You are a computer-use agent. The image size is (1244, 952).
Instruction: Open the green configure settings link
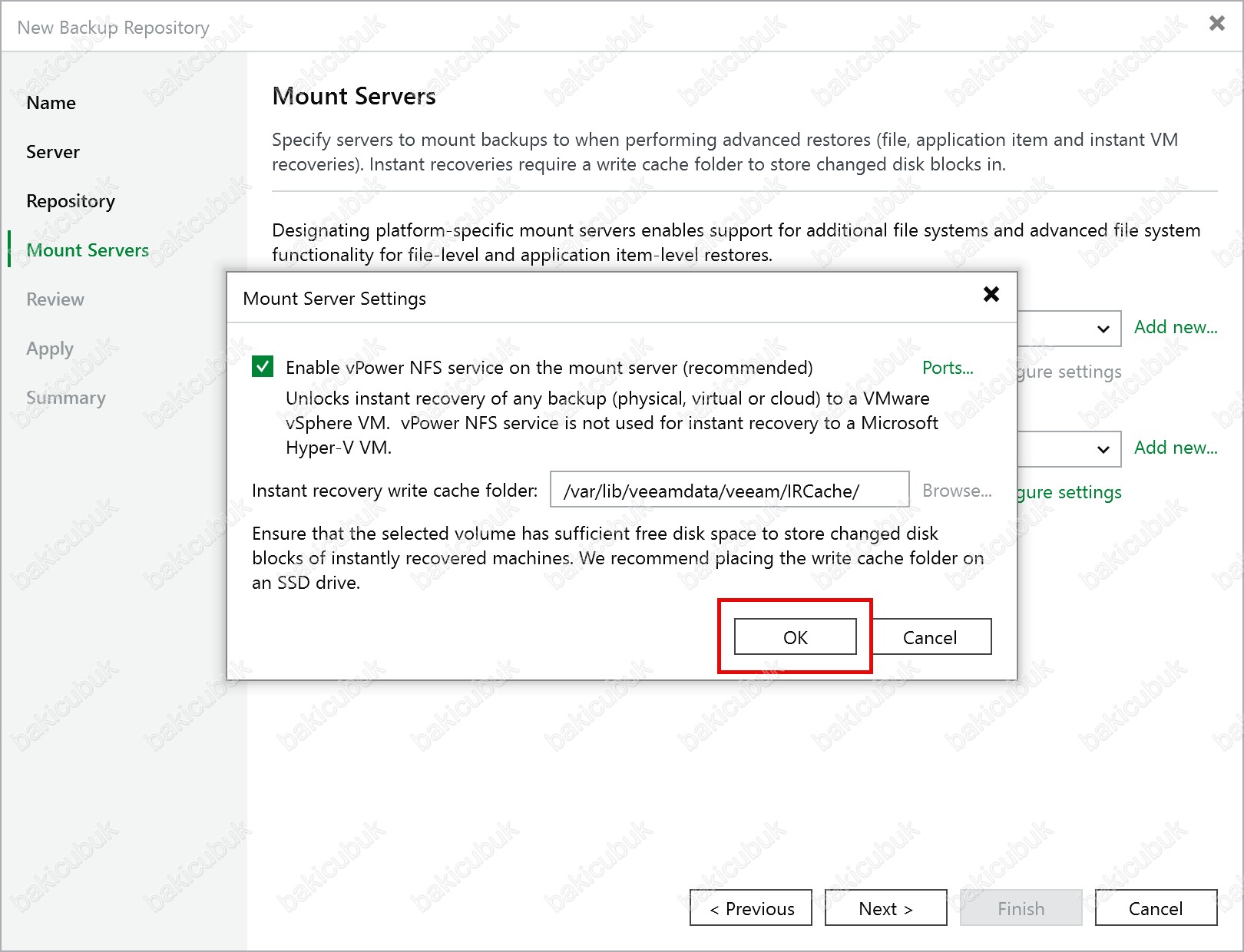coord(1070,492)
